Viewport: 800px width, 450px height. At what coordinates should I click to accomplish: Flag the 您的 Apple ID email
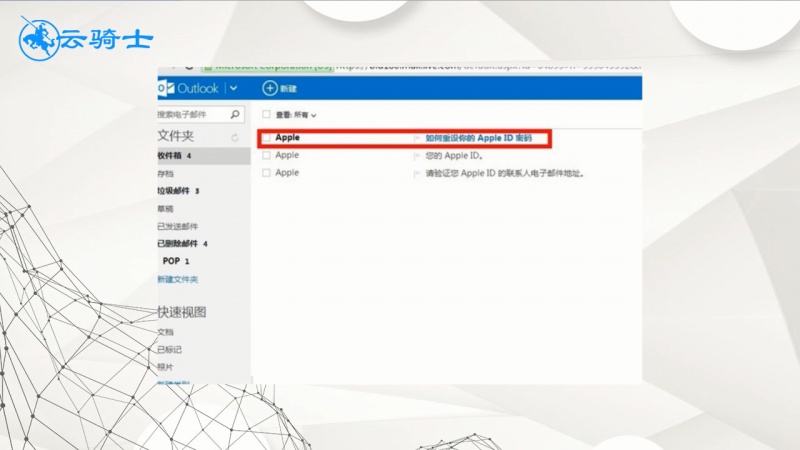[417, 156]
